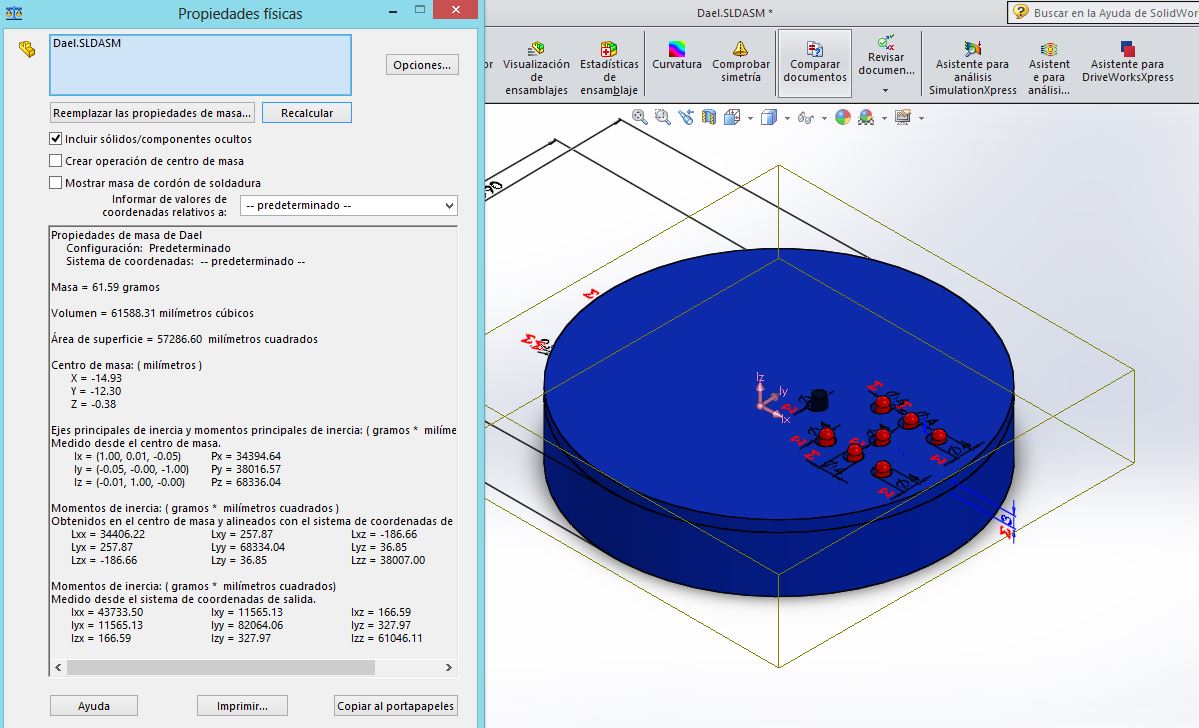The height and width of the screenshot is (728, 1199).
Task: Click Copiar al portapapeles button
Action: tap(396, 706)
